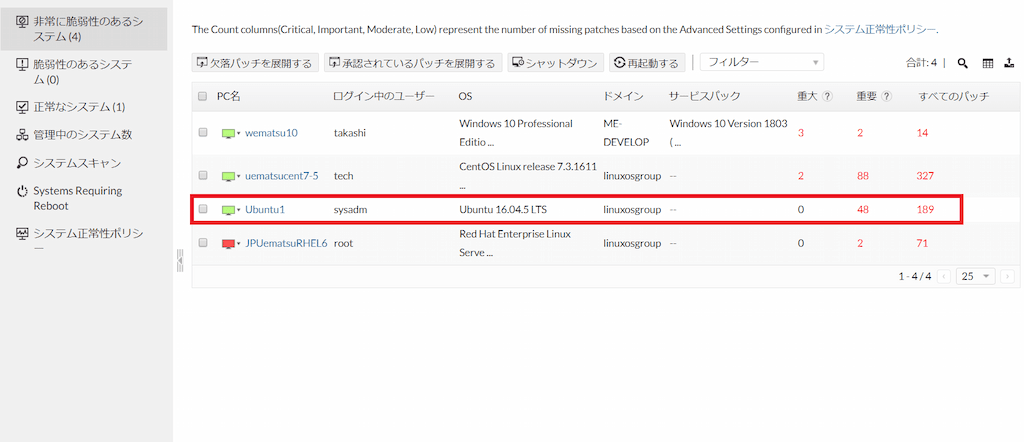Viewport: 1024px width, 442px height.
Task: Click 承認されているパッチを展開する button
Action: [x=413, y=63]
